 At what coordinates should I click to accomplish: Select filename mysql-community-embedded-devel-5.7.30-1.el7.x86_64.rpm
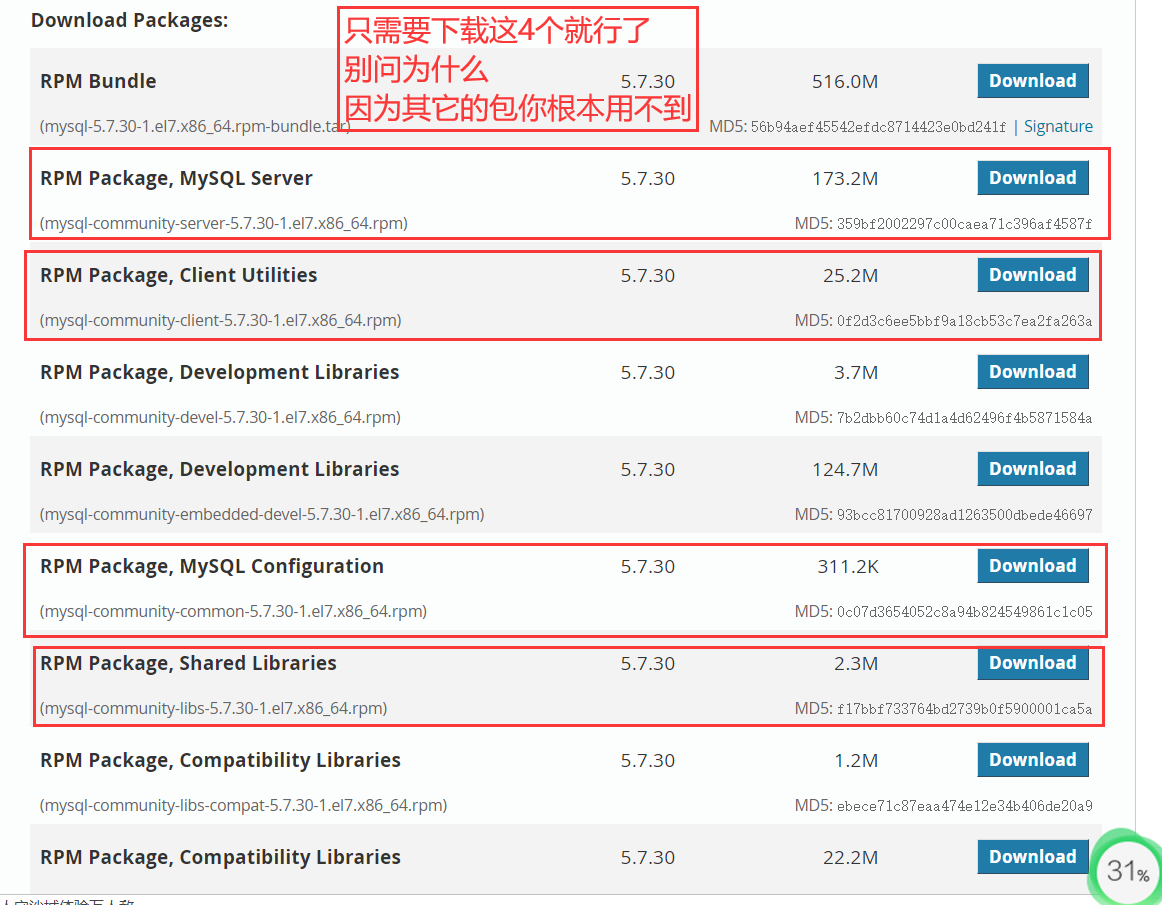(262, 514)
